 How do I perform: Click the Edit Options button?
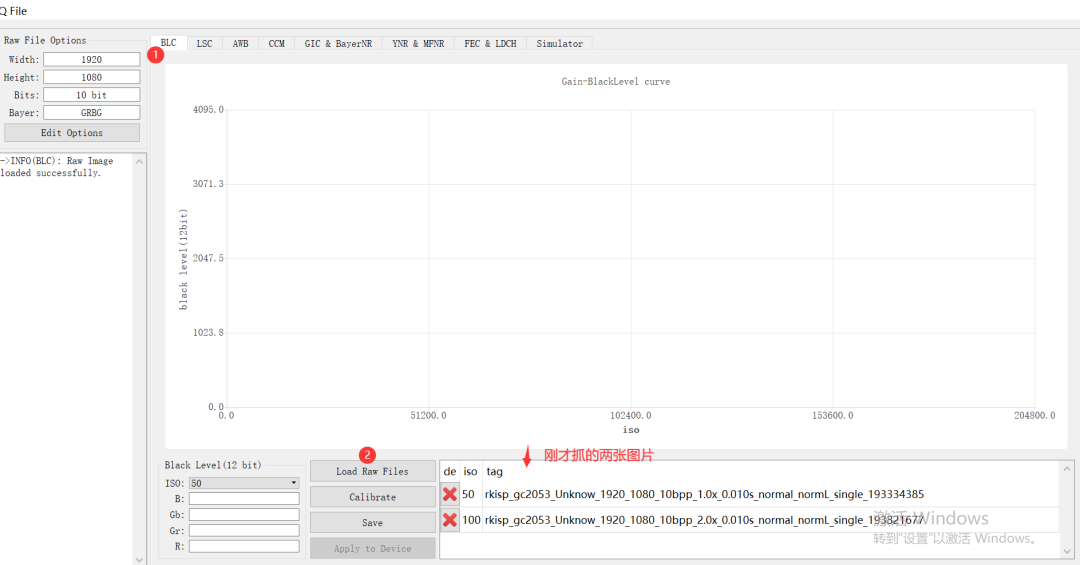72,133
